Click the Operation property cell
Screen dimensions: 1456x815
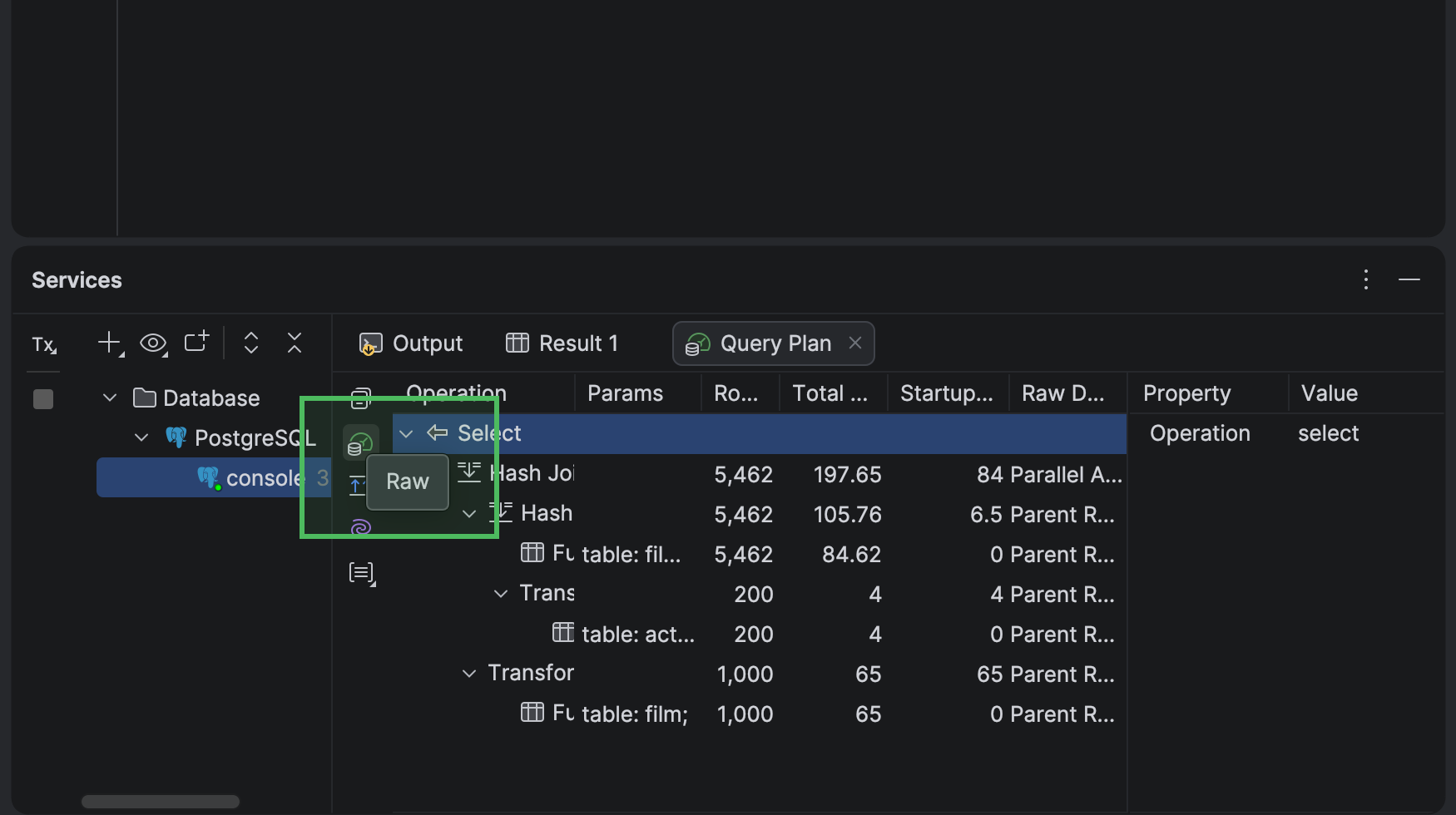pos(1200,433)
